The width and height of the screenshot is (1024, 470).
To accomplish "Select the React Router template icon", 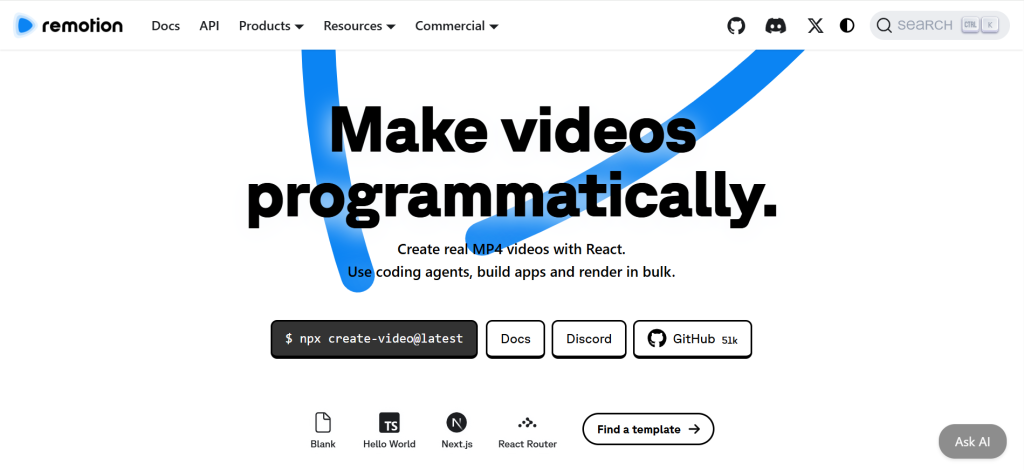I will [x=527, y=430].
